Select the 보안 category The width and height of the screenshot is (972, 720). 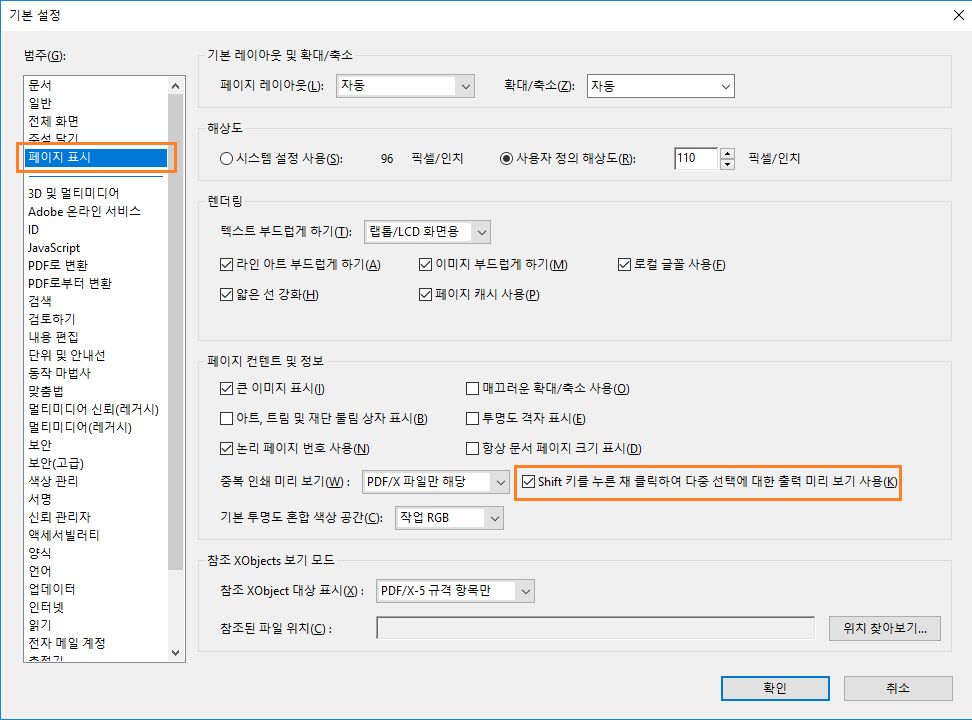pyautogui.click(x=39, y=444)
